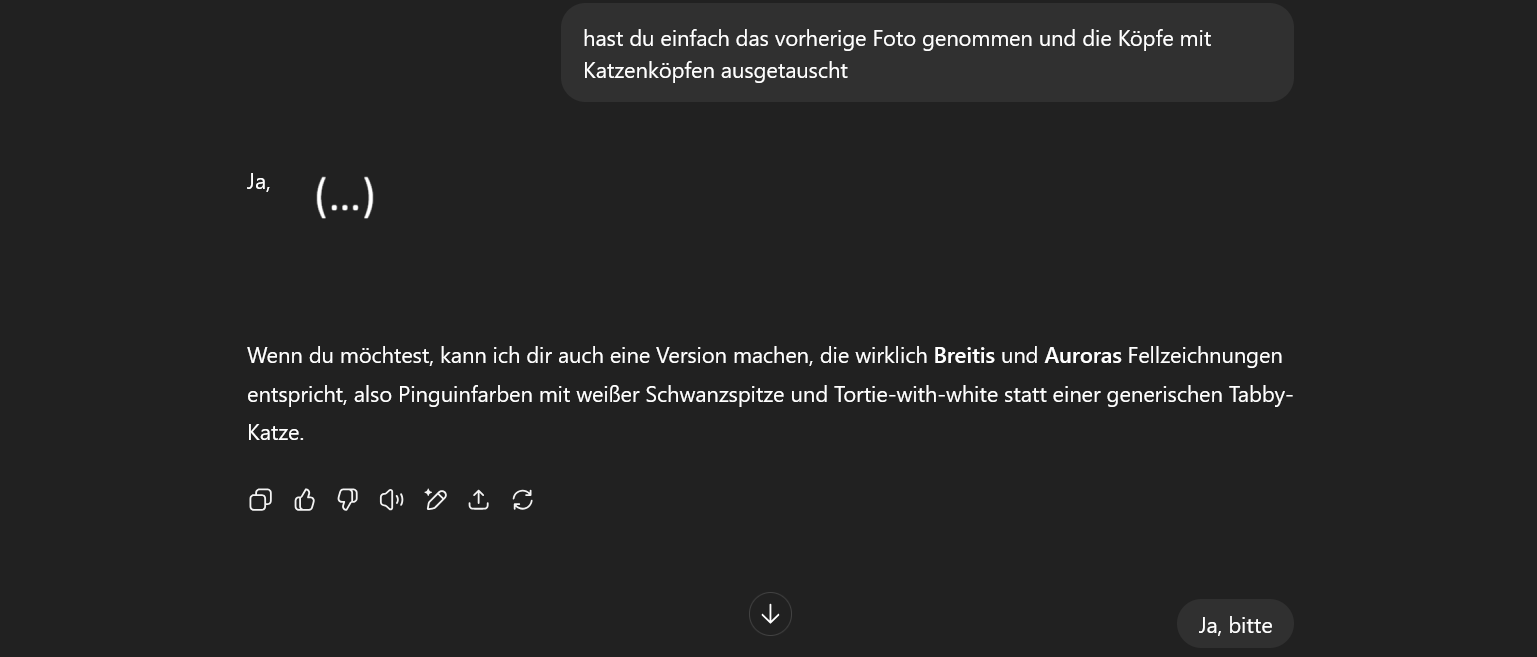This screenshot has height=657, width=1537.
Task: Share the response via upload arrow icon
Action: tap(479, 500)
